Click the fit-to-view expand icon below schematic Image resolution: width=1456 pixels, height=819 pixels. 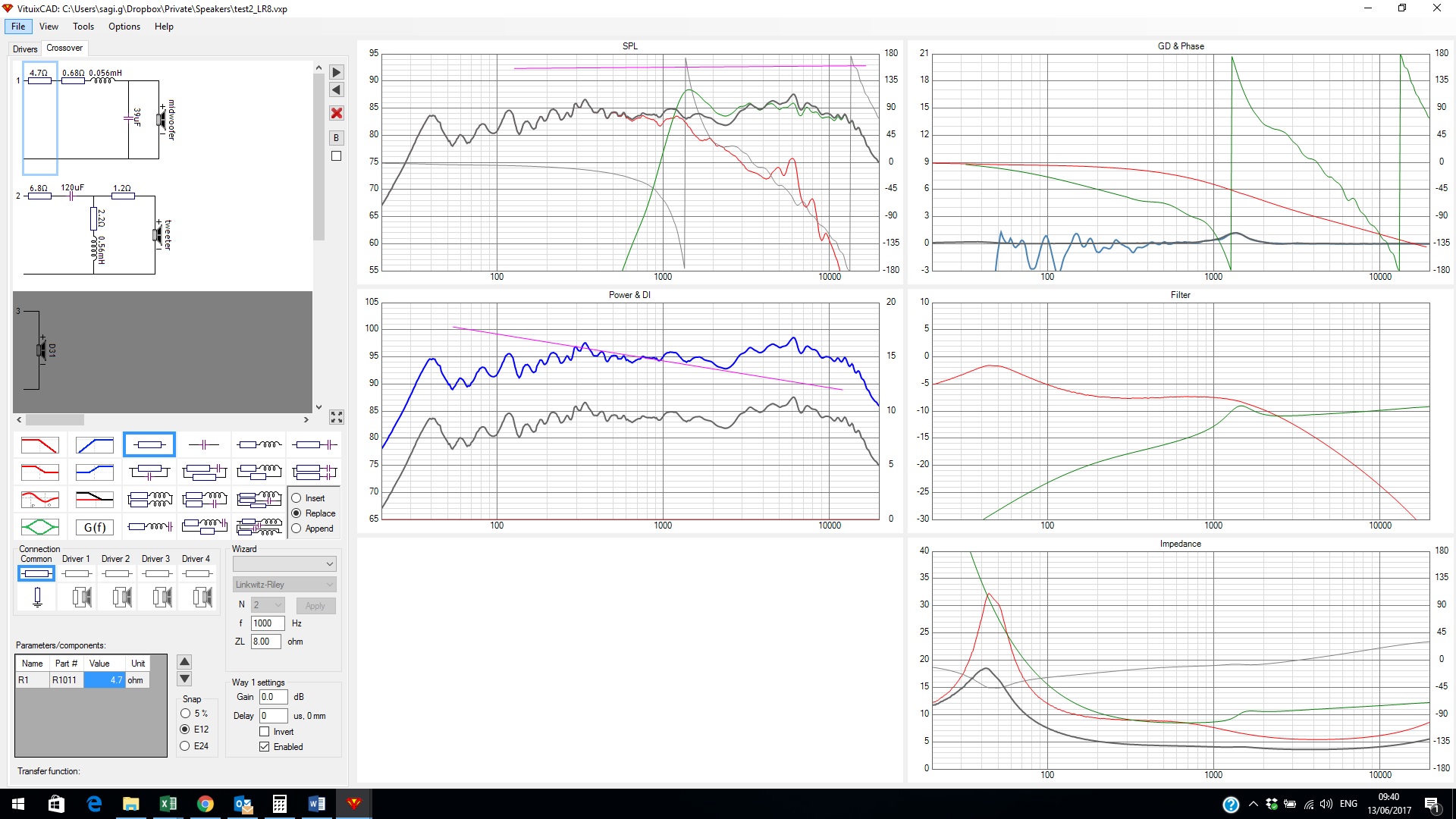pyautogui.click(x=337, y=418)
